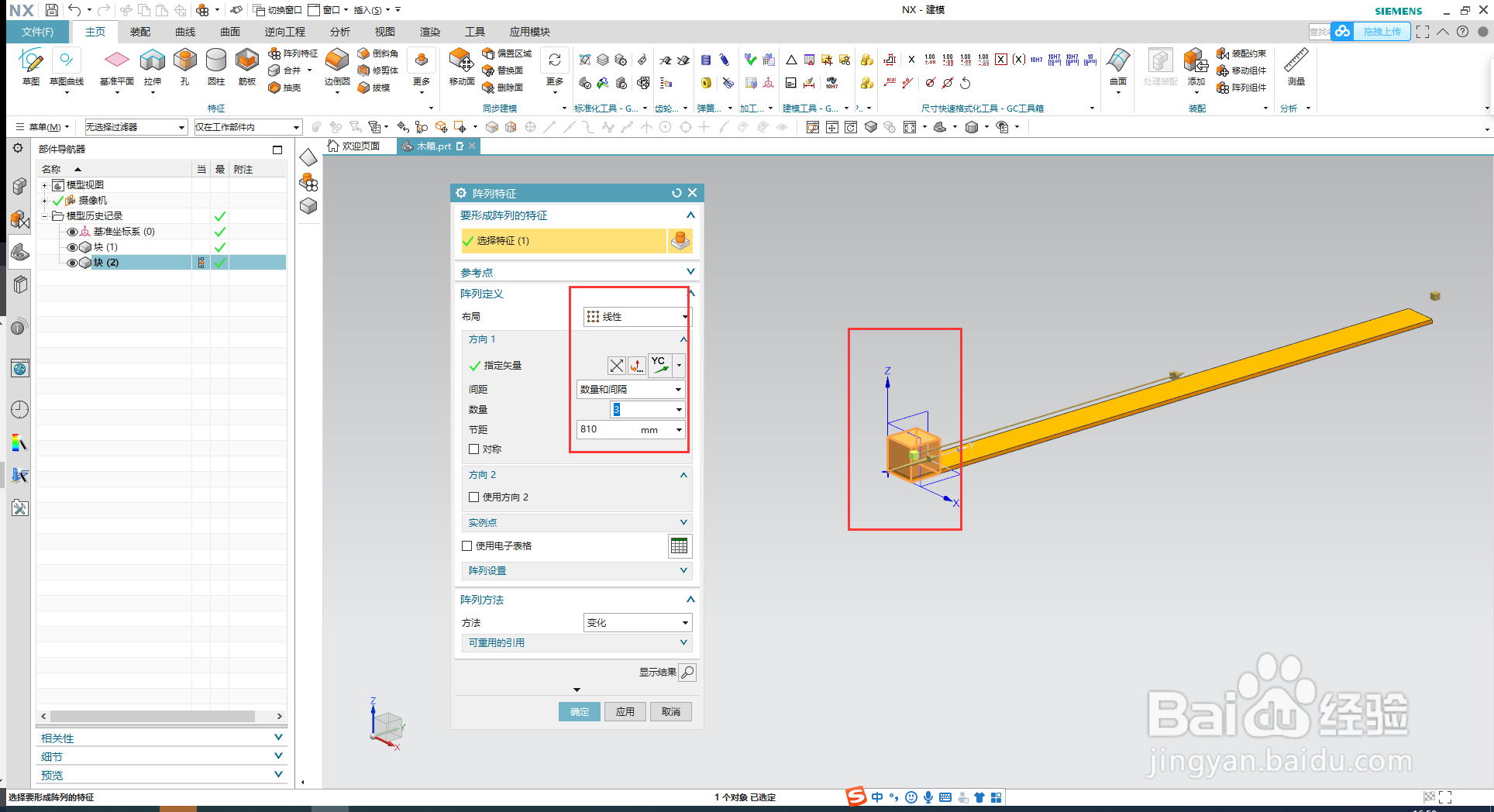Click the reverse direction vector icon
Screen dimensions: 1494x812
617,366
